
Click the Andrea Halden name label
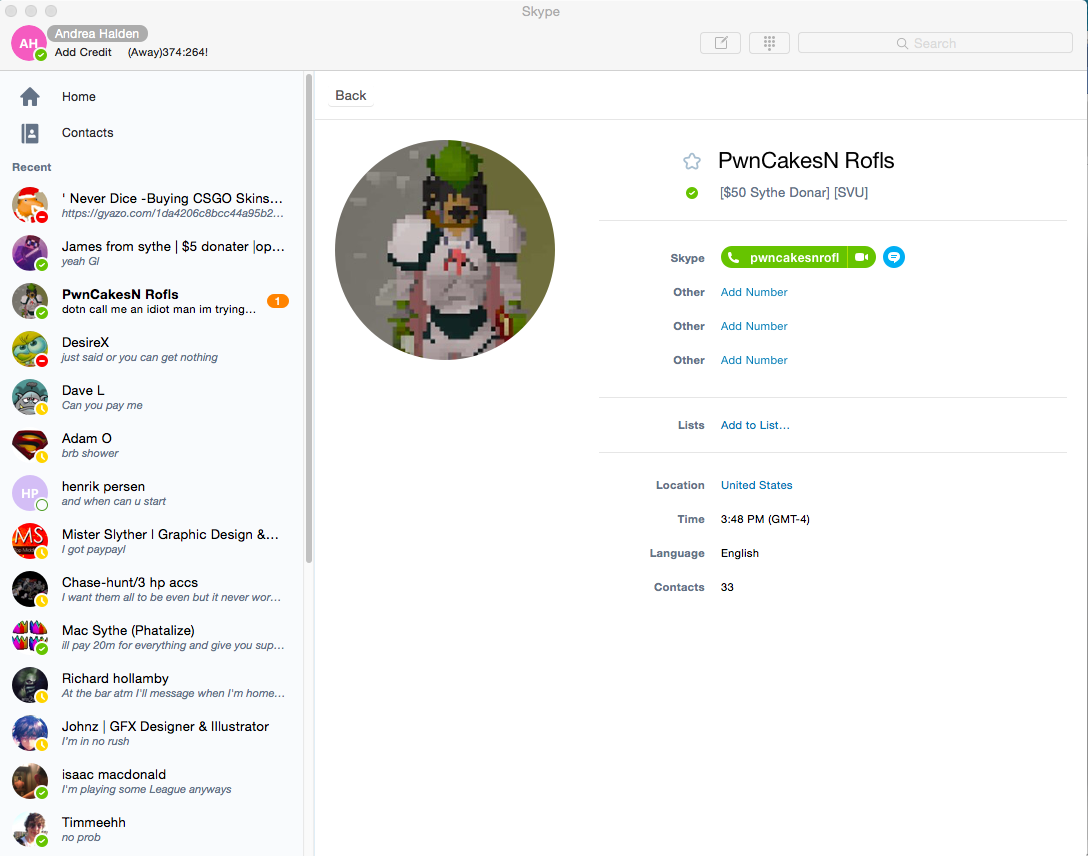97,33
